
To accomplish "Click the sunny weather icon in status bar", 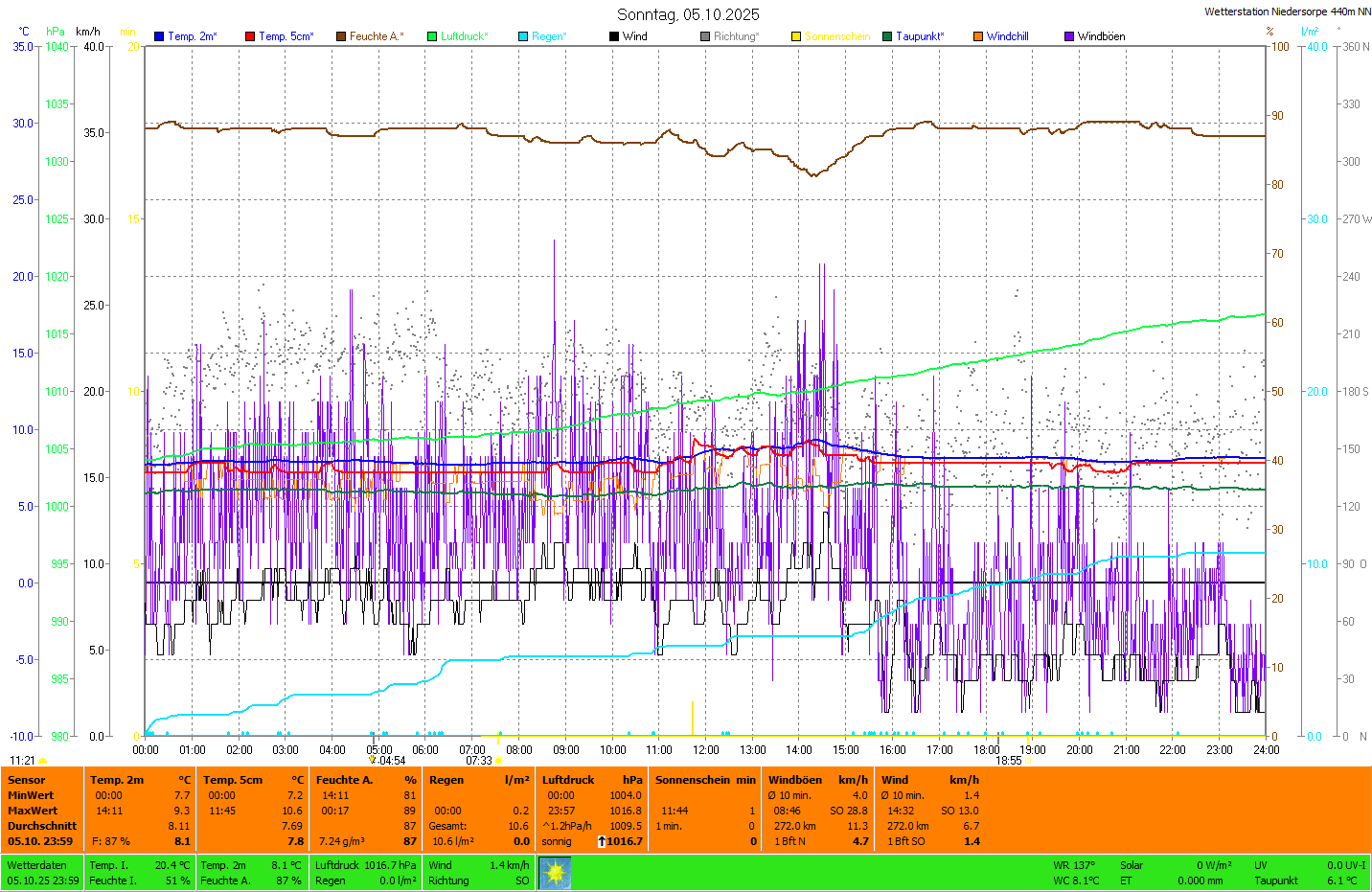I will pyautogui.click(x=555, y=873).
